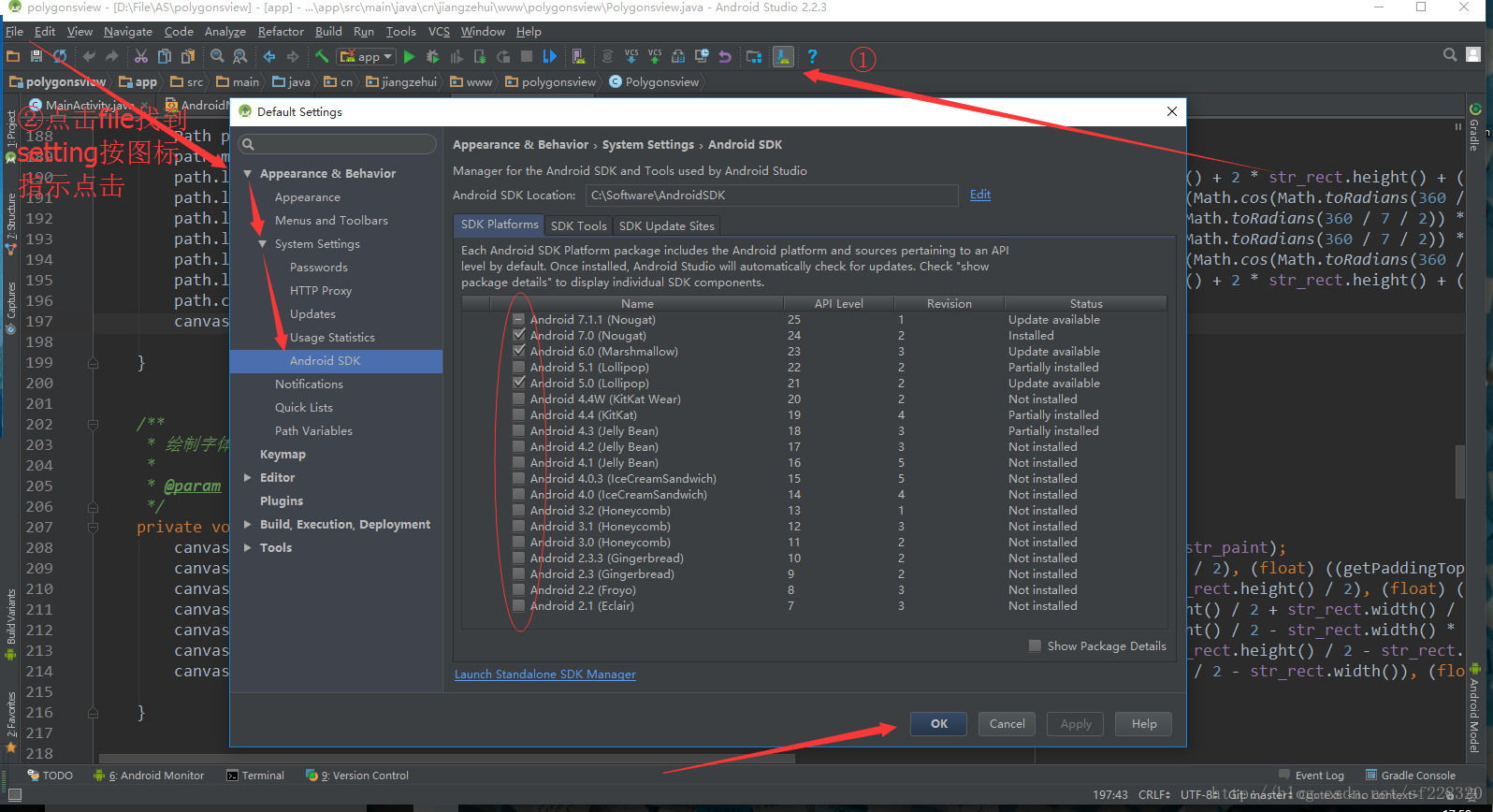
Task: Click the VCS Commit Changes icon
Action: 655,56
